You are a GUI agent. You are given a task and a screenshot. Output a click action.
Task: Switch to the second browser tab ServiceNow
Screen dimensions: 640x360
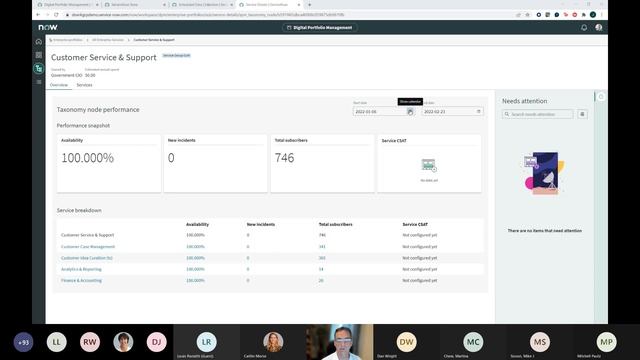point(134,4)
